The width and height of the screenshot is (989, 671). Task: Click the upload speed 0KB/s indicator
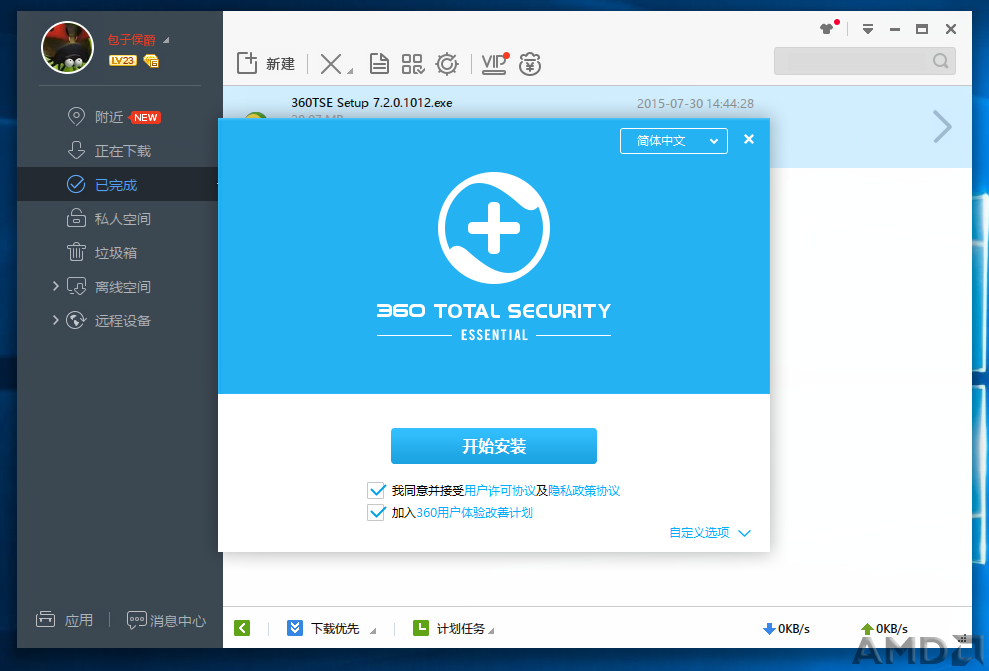click(884, 629)
